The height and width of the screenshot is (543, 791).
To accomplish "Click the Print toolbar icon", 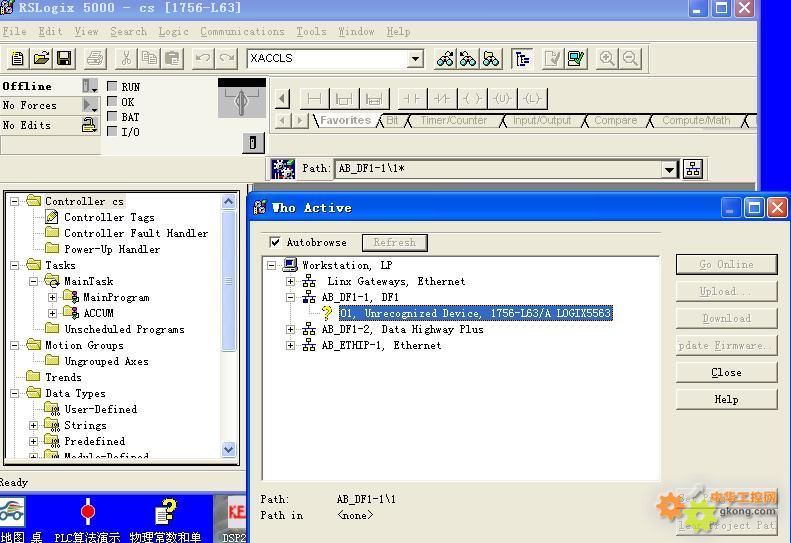I will [95, 59].
